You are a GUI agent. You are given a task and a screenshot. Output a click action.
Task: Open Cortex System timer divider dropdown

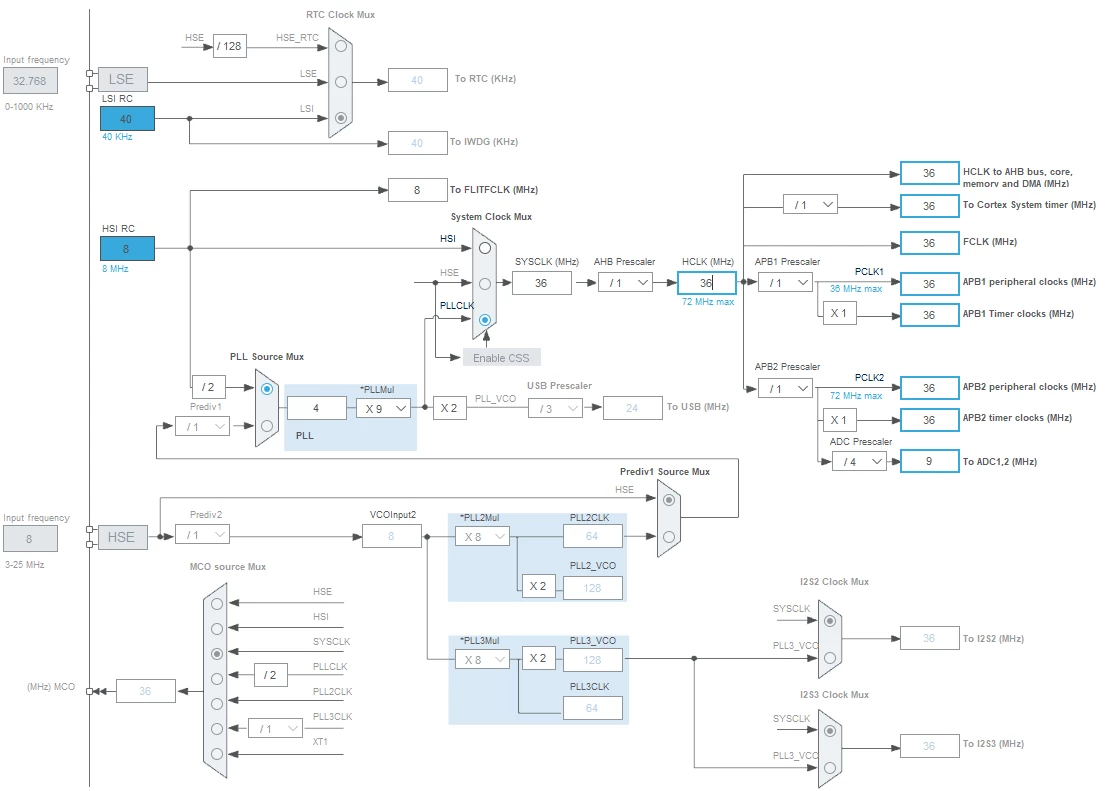[811, 205]
